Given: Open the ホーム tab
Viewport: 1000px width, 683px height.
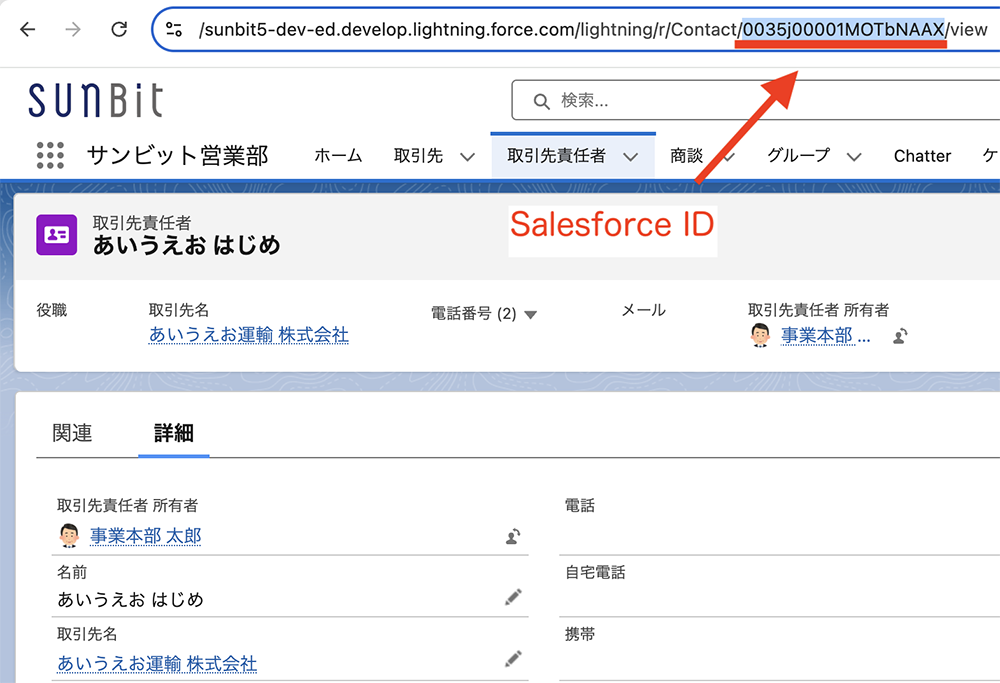Looking at the screenshot, I should point(338,156).
